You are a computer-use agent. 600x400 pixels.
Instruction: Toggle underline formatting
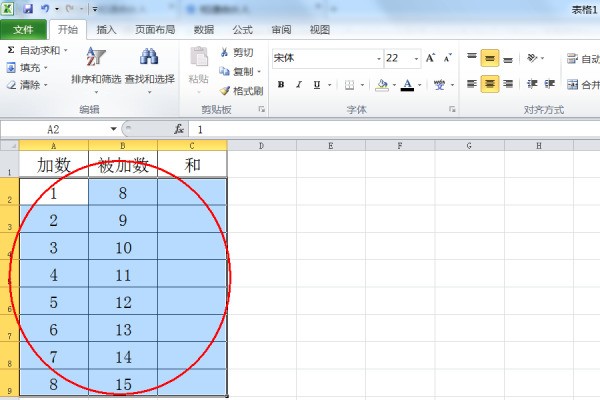(316, 85)
